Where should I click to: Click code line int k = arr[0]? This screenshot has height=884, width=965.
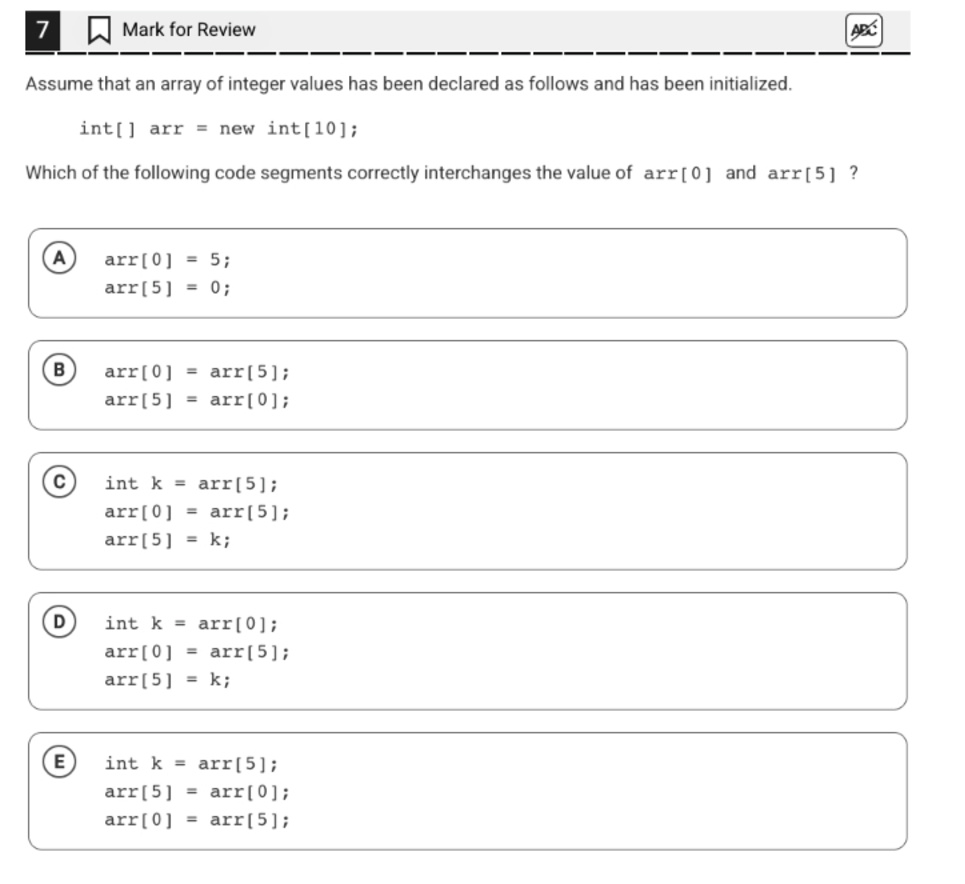(191, 624)
